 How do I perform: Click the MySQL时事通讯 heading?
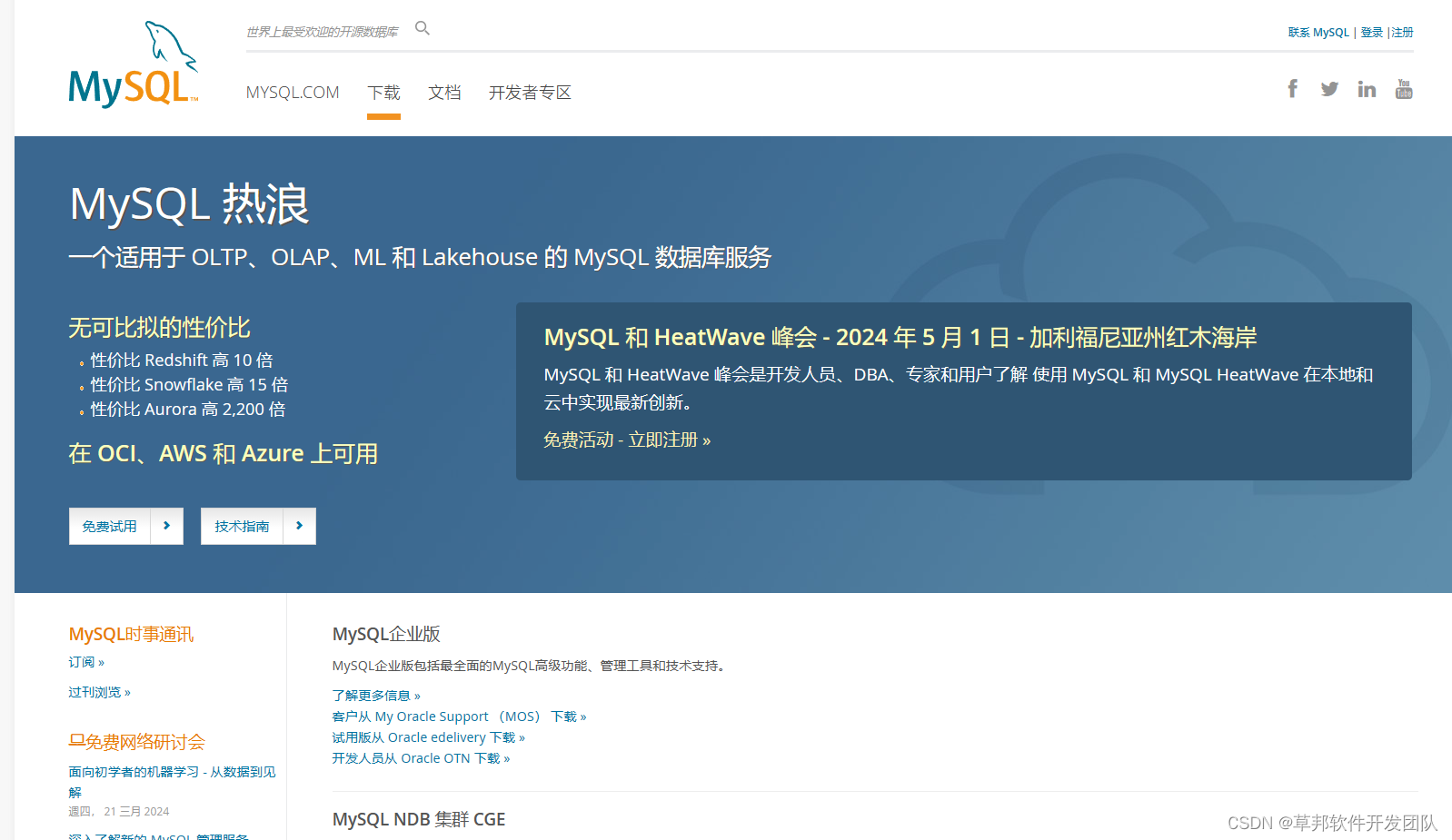(131, 634)
